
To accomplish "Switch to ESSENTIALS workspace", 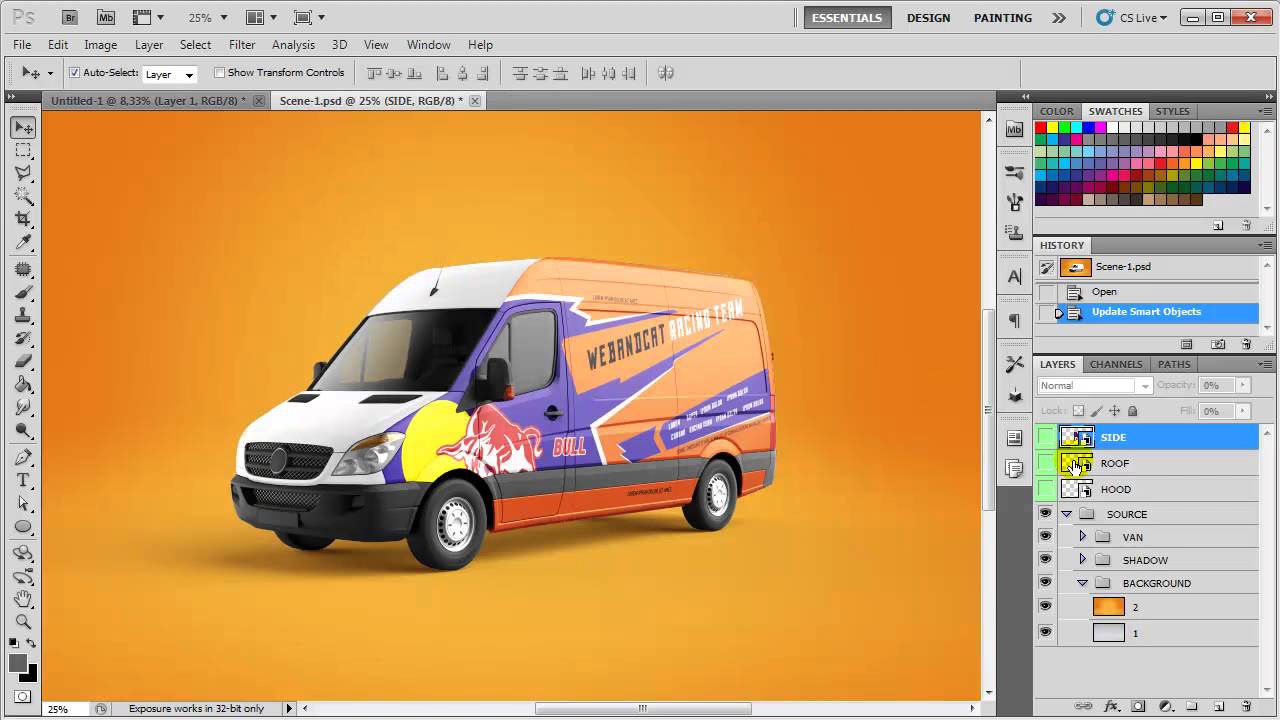I will 847,18.
